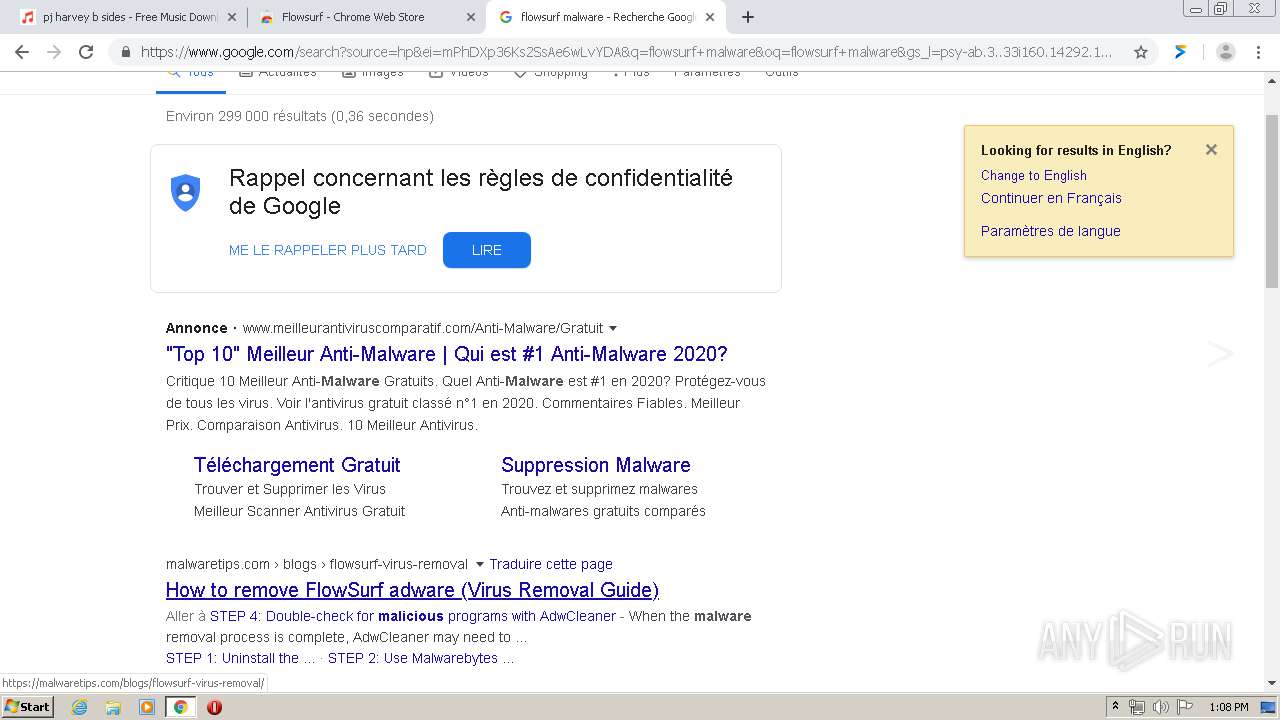The height and width of the screenshot is (720, 1280).
Task: Open How to remove FlowSurf adware result
Action: (412, 590)
